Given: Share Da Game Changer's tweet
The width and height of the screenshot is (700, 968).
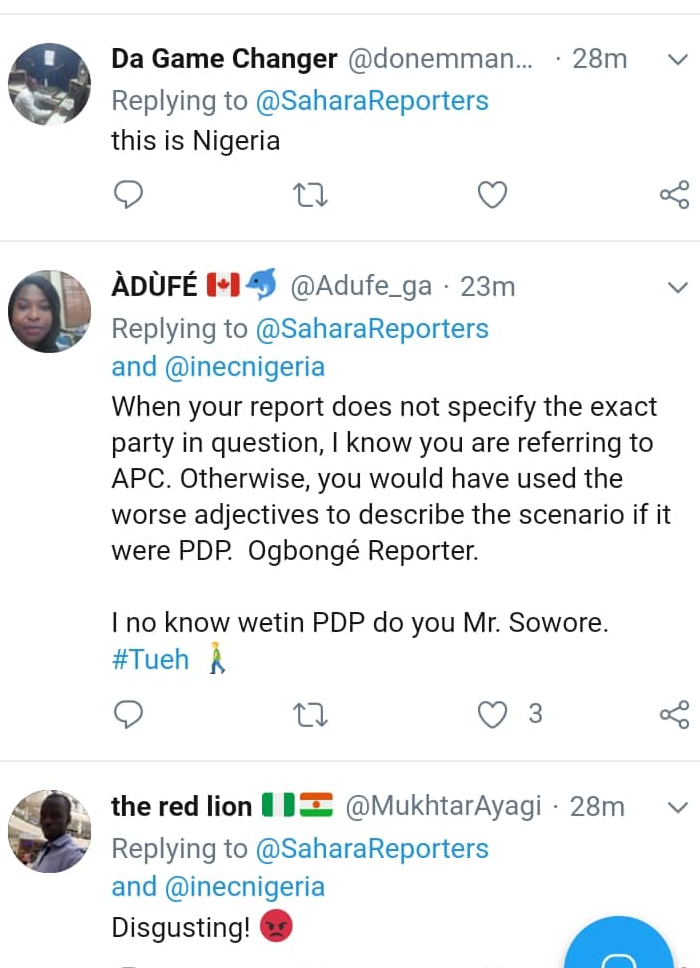Looking at the screenshot, I should point(675,194).
